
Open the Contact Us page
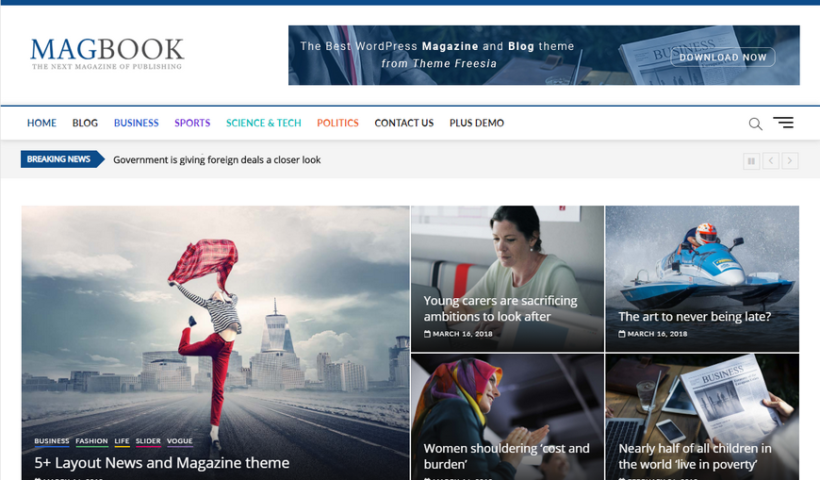coord(404,123)
